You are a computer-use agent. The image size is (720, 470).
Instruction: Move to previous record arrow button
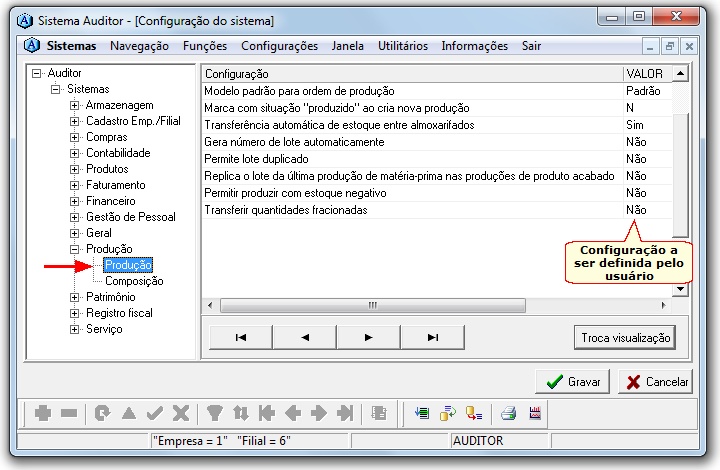tap(304, 337)
